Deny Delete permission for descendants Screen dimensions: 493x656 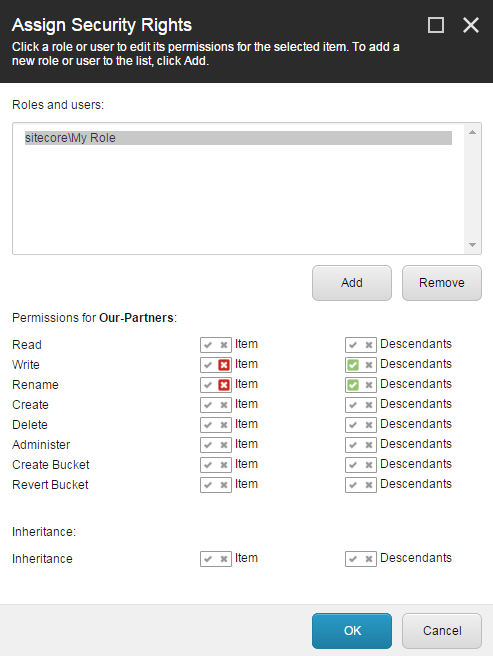(369, 425)
